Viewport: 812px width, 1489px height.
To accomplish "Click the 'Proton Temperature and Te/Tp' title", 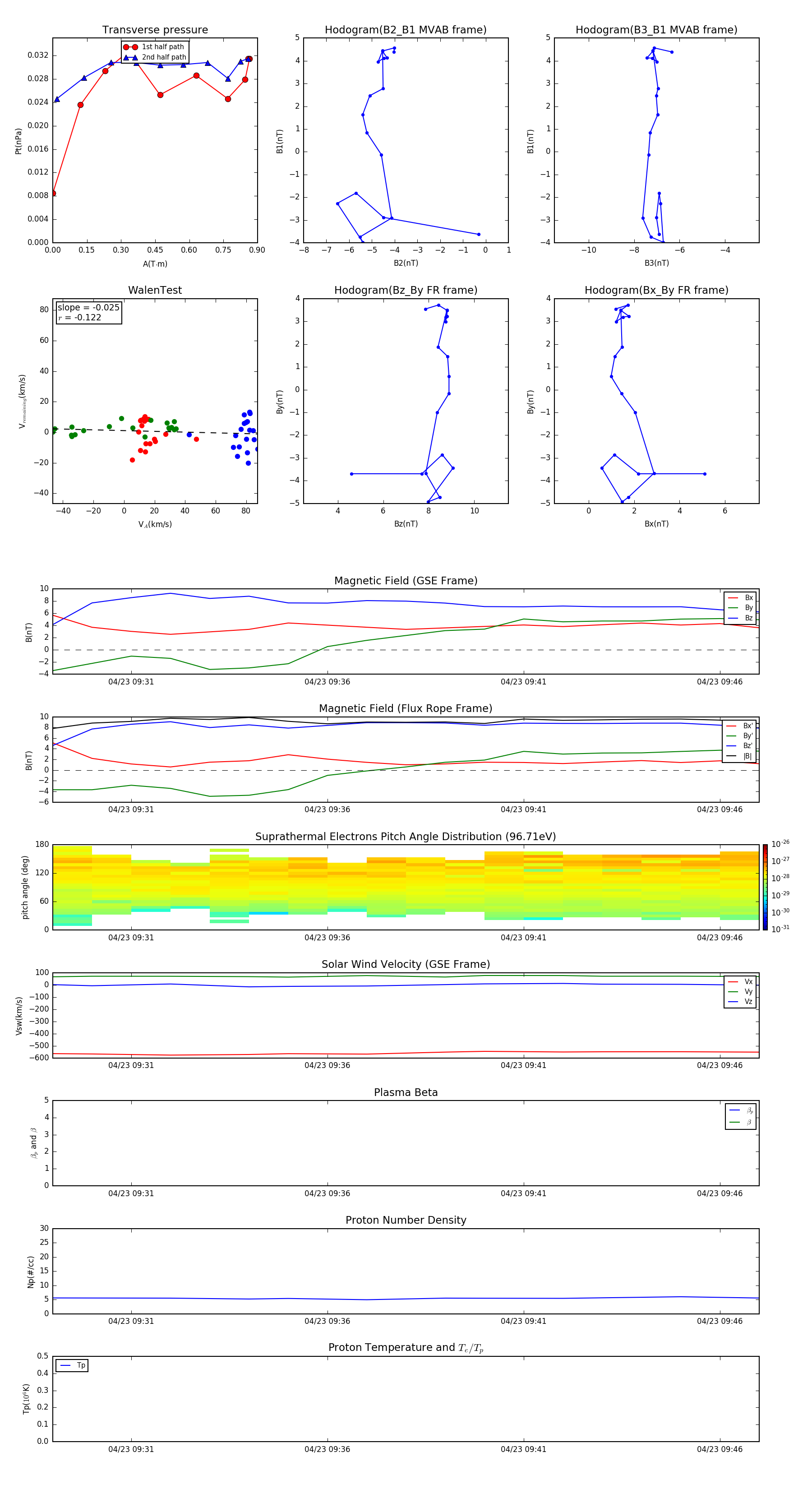I will 406,1348.
